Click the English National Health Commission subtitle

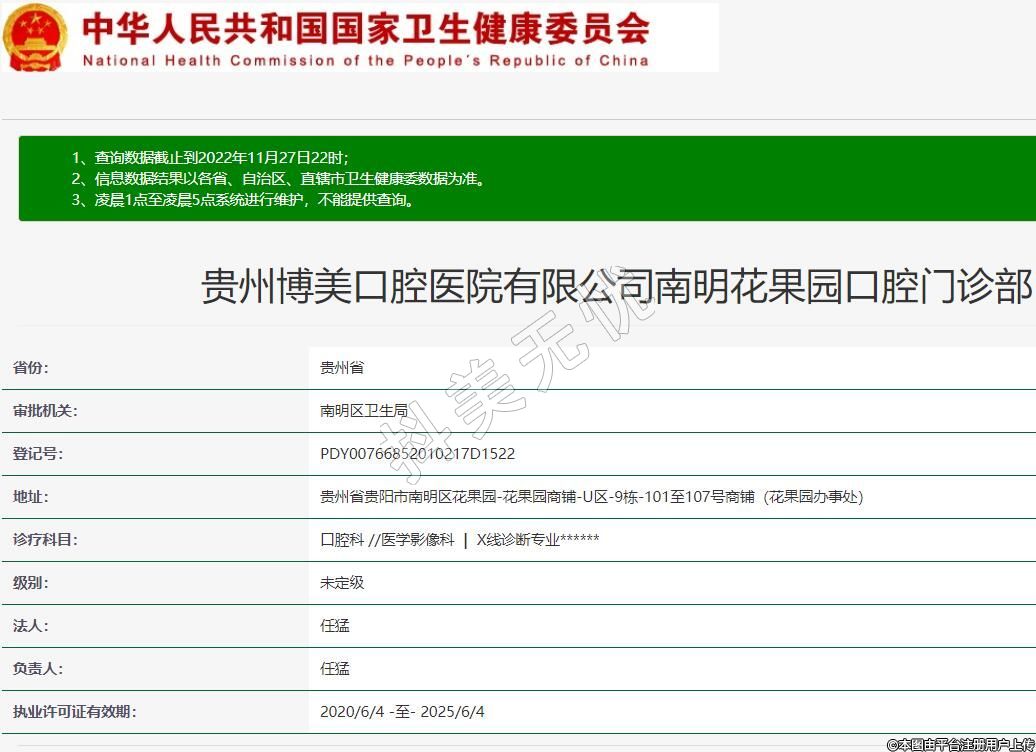[365, 60]
